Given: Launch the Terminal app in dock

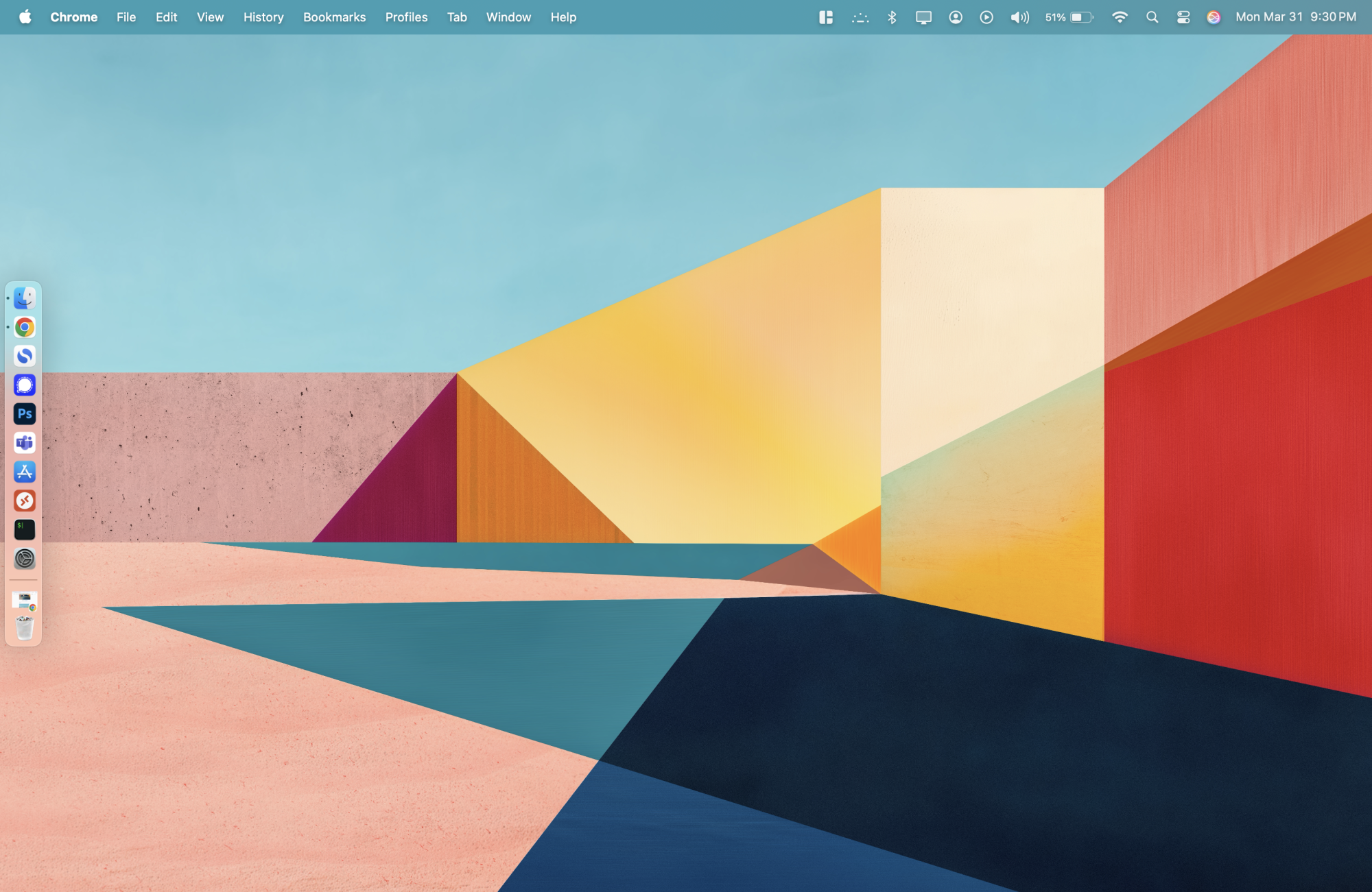Looking at the screenshot, I should (25, 529).
